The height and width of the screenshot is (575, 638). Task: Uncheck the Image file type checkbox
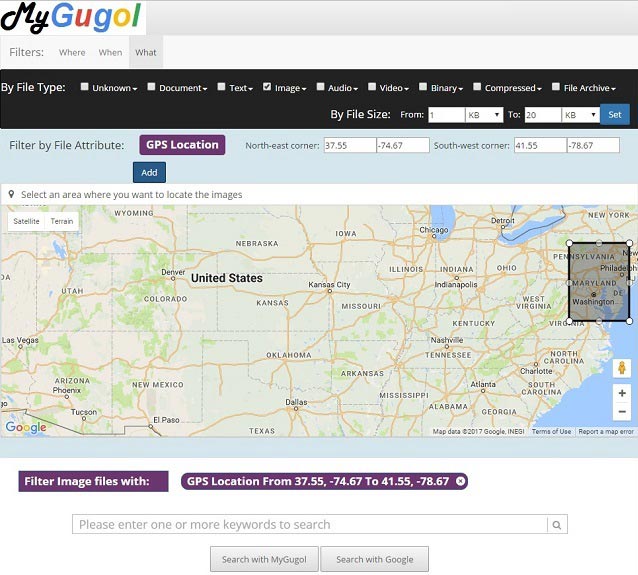(x=267, y=87)
